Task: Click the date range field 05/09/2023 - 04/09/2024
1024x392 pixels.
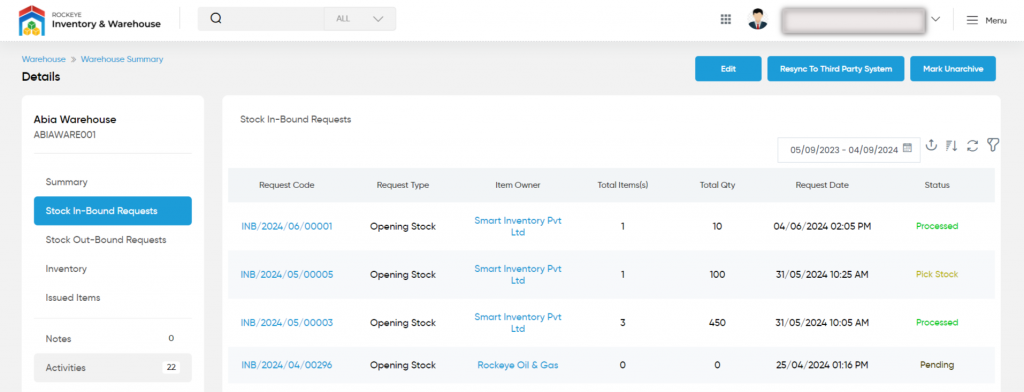Action: 848,150
